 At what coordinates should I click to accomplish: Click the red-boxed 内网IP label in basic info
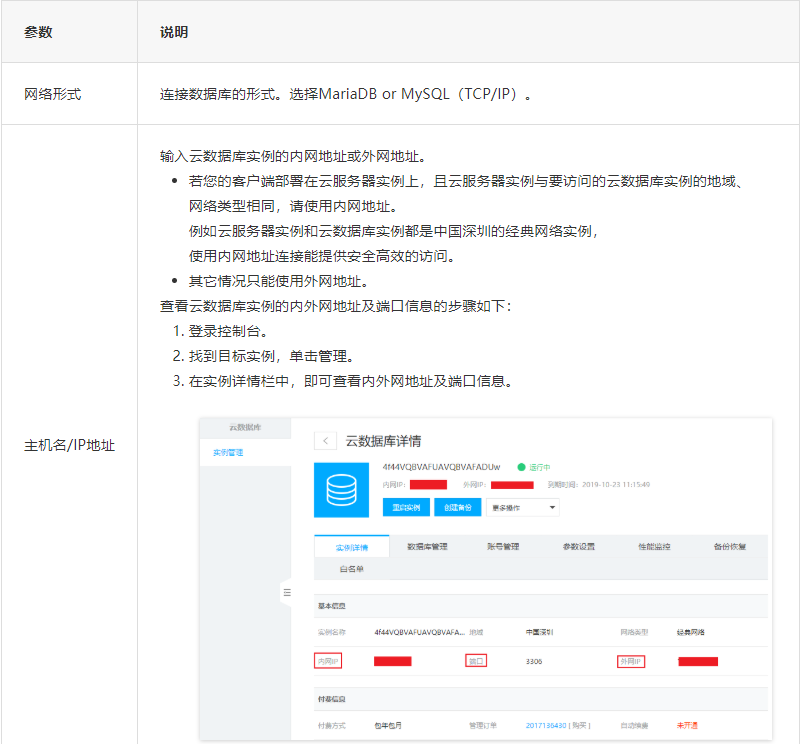click(x=328, y=661)
